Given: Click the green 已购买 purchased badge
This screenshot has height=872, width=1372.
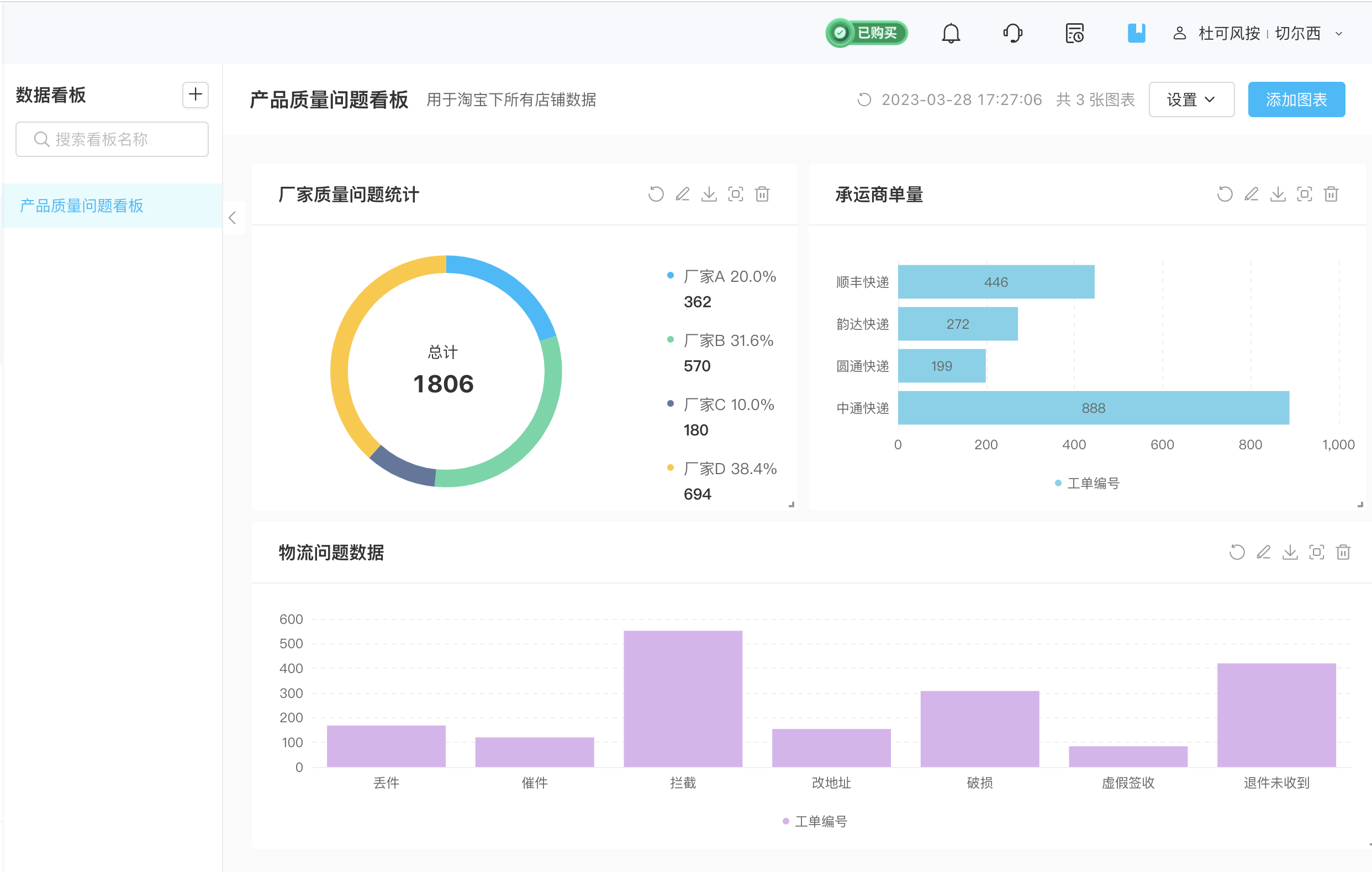Looking at the screenshot, I should (x=866, y=33).
